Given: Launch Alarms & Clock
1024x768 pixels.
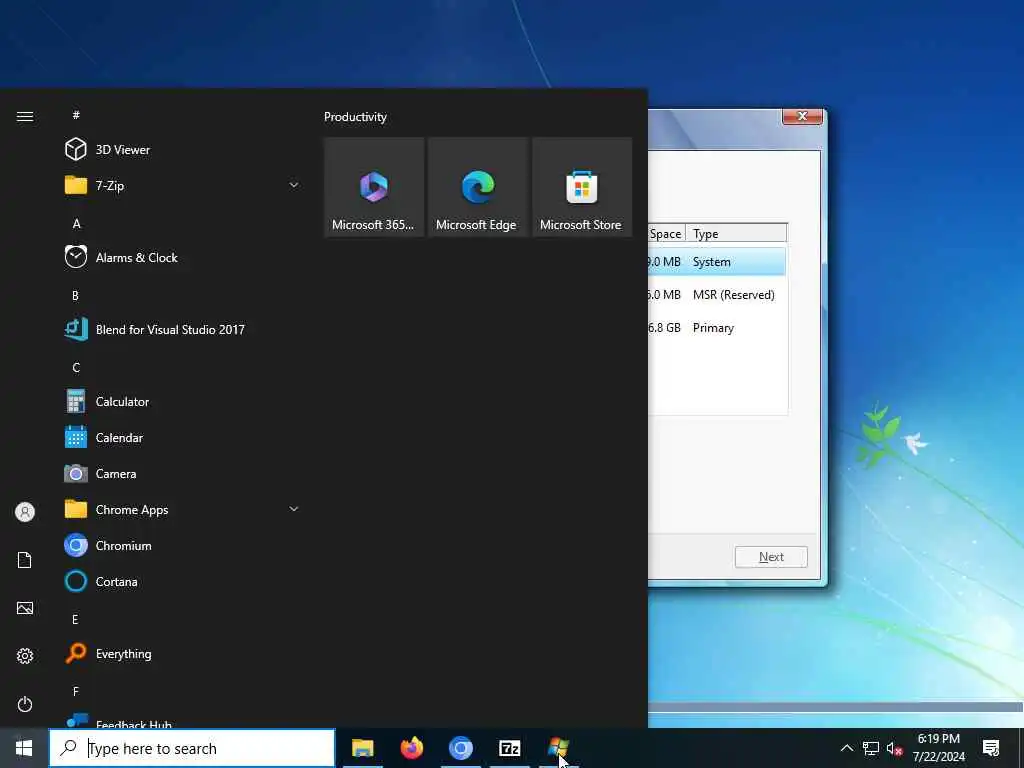Looking at the screenshot, I should (x=183, y=257).
